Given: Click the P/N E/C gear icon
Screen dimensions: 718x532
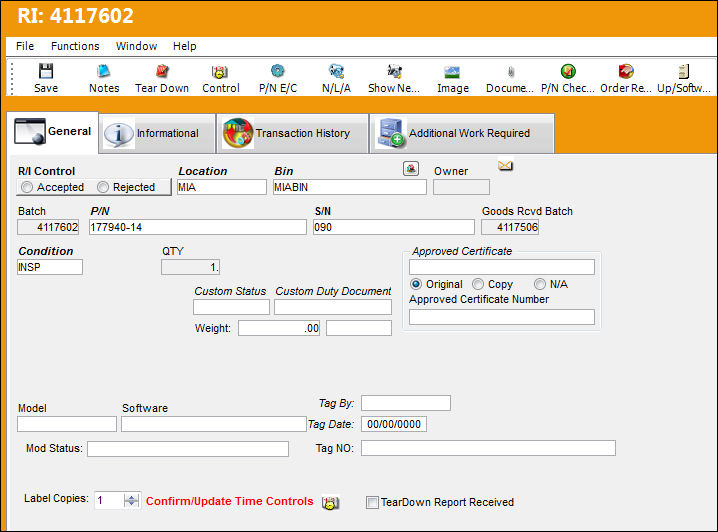Looking at the screenshot, I should [x=277, y=71].
